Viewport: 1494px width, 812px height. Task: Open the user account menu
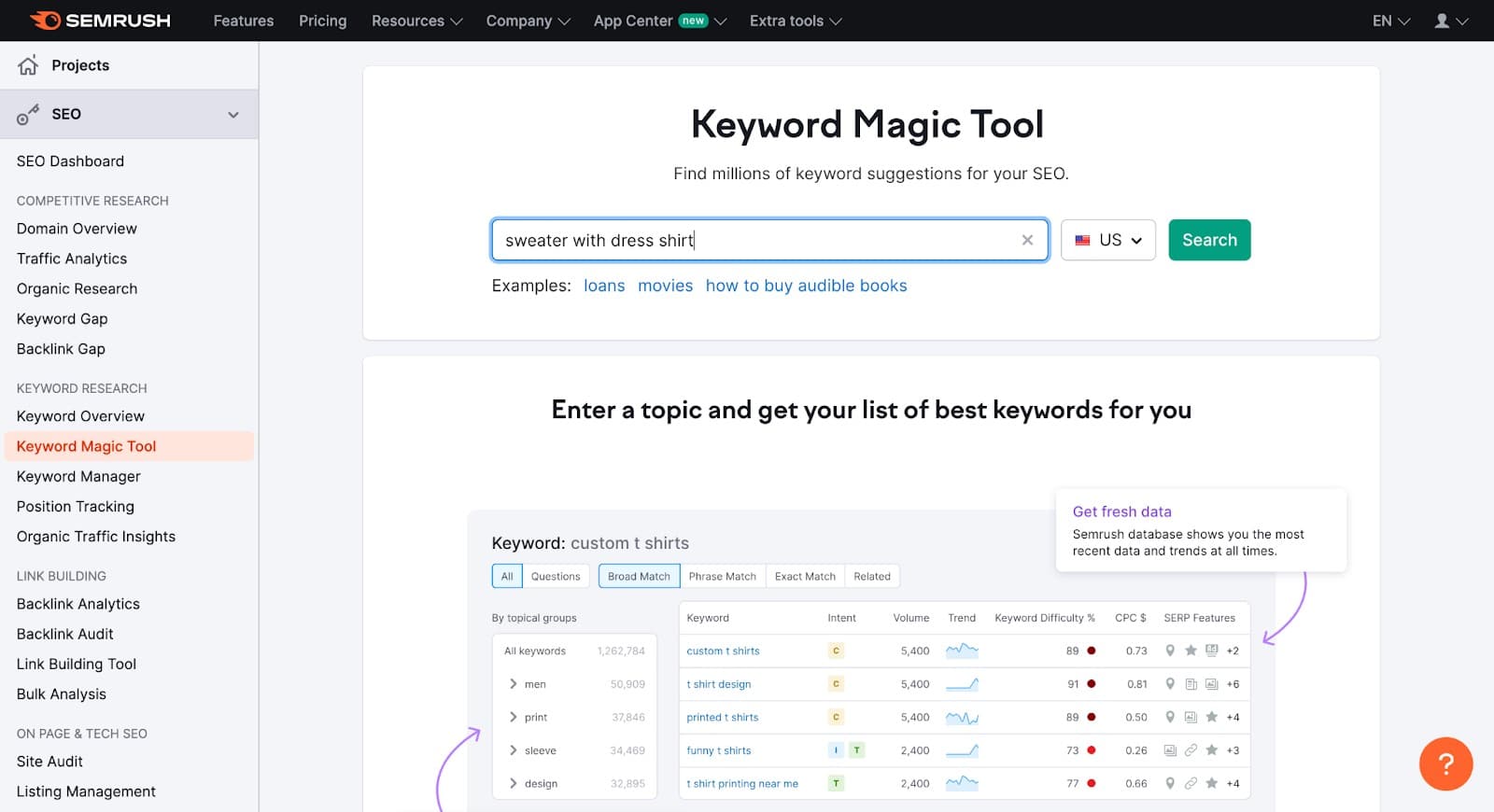pos(1451,21)
